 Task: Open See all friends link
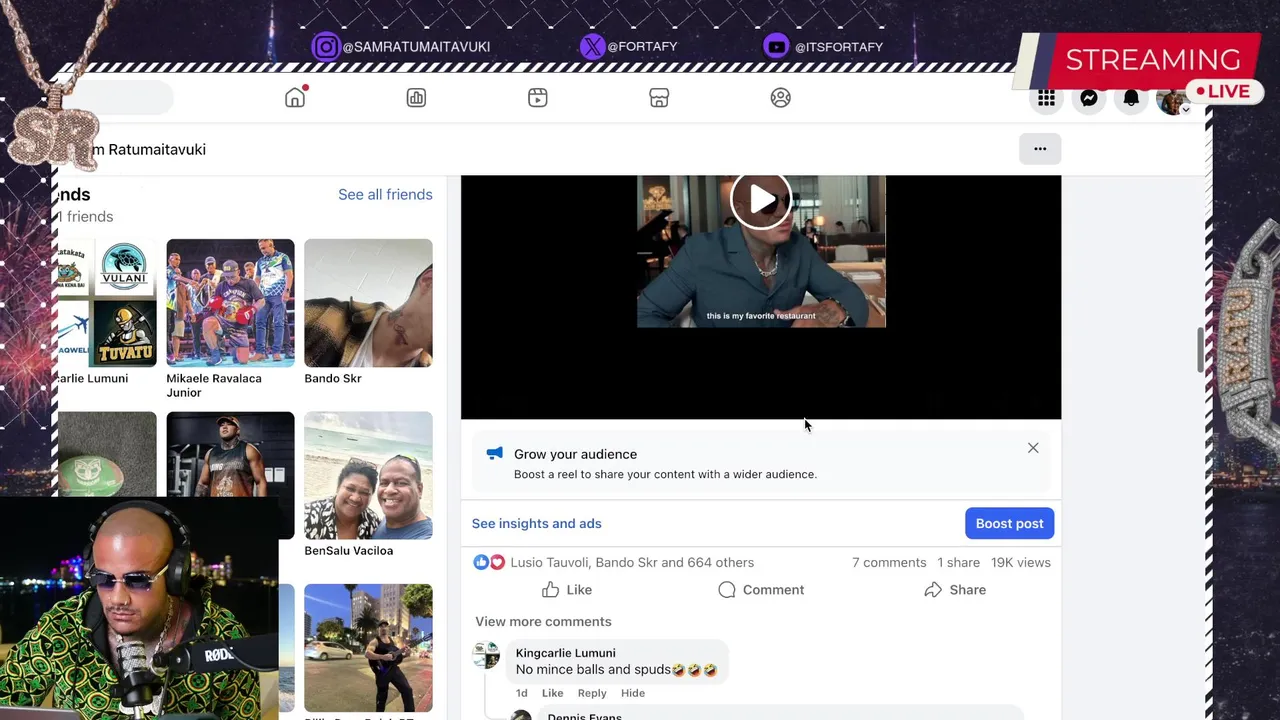(385, 194)
